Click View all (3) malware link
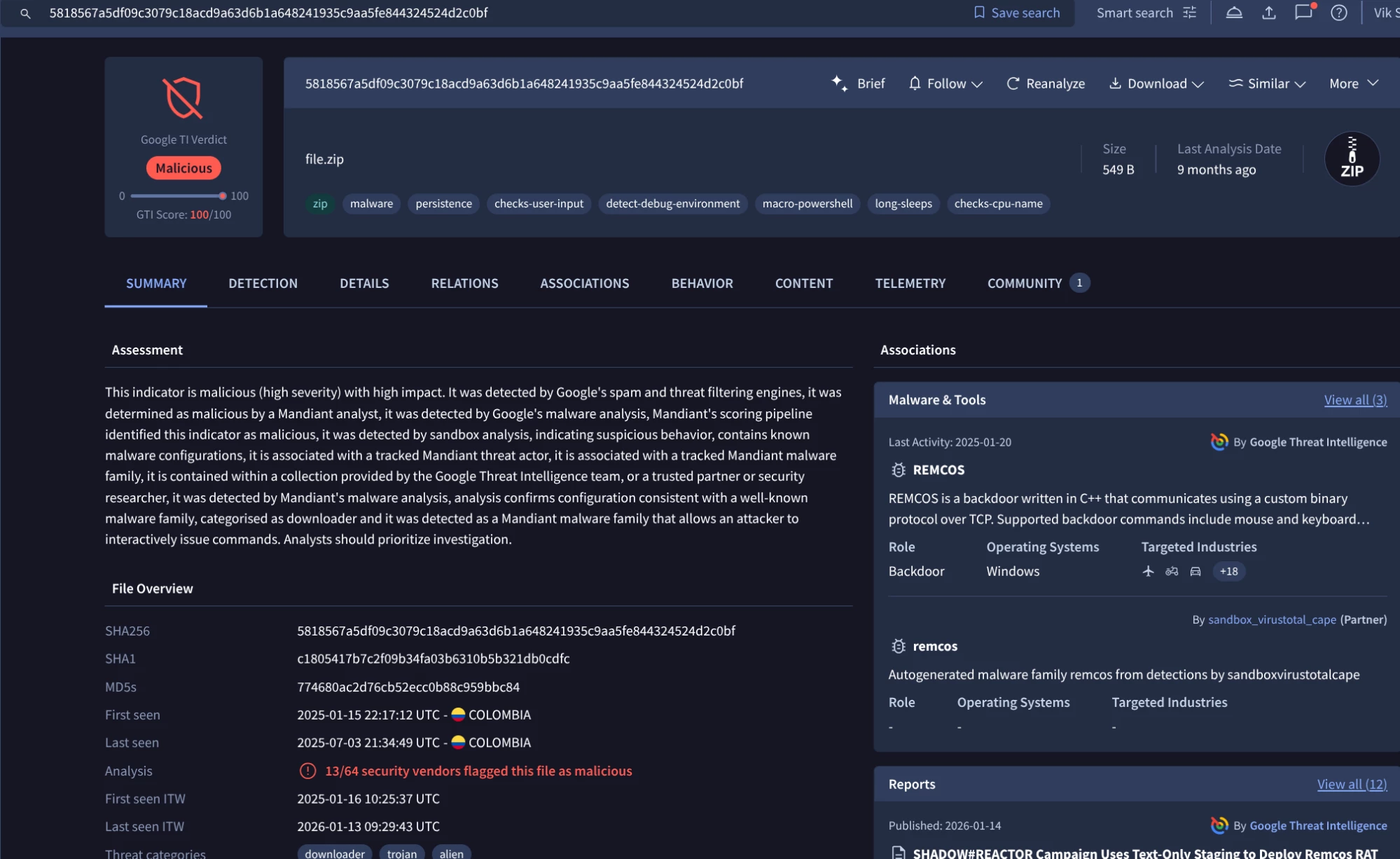The height and width of the screenshot is (859, 1400). pyautogui.click(x=1354, y=400)
